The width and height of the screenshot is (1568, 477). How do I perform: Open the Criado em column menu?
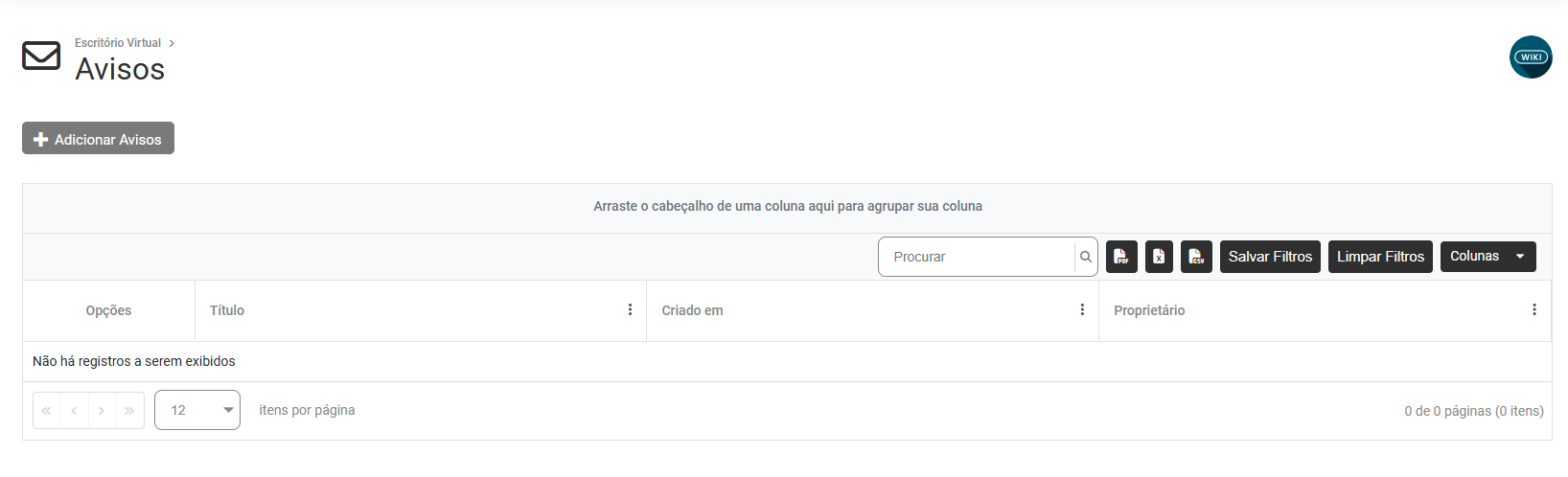(1082, 310)
